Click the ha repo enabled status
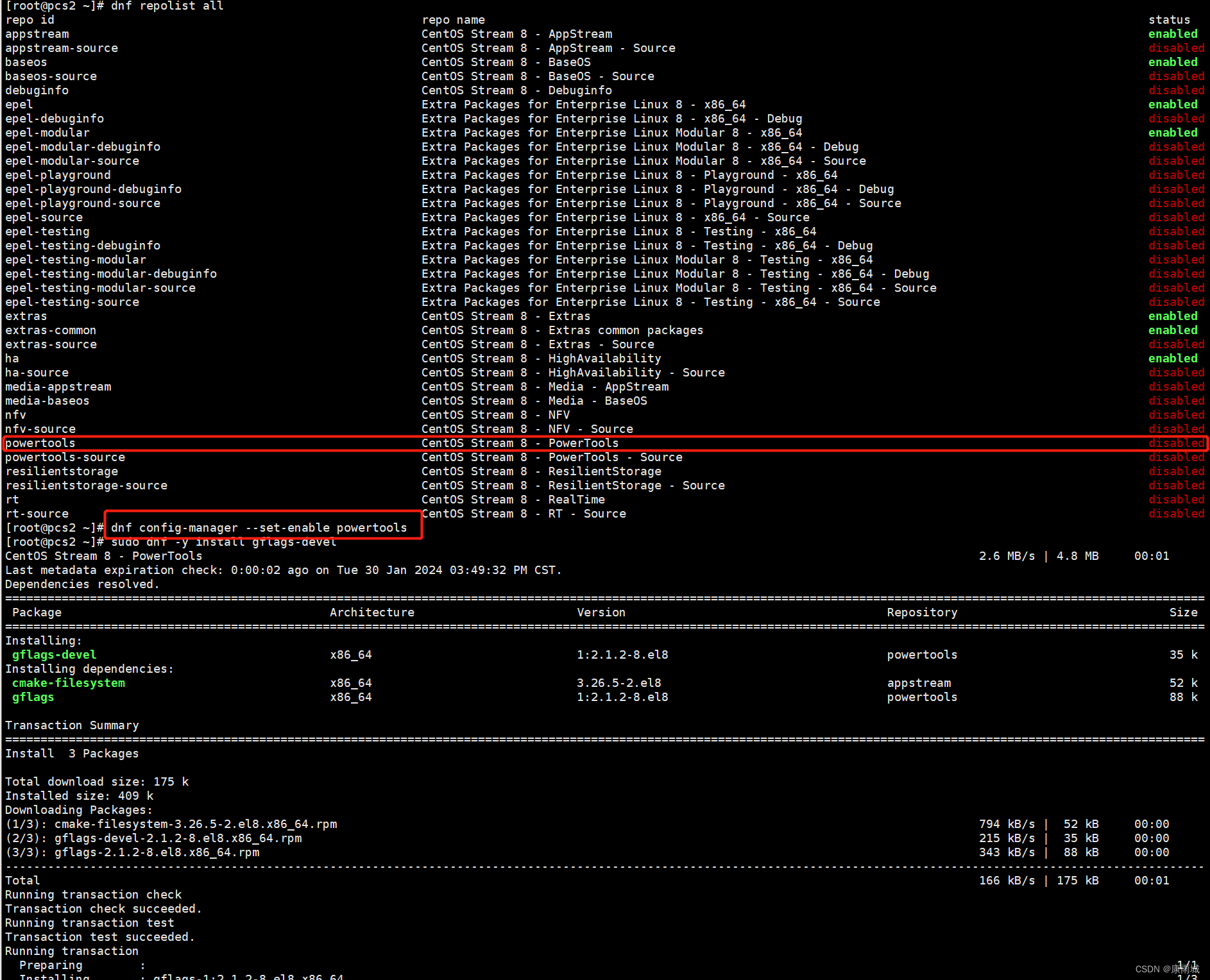The width and height of the screenshot is (1210, 980). [x=1172, y=358]
